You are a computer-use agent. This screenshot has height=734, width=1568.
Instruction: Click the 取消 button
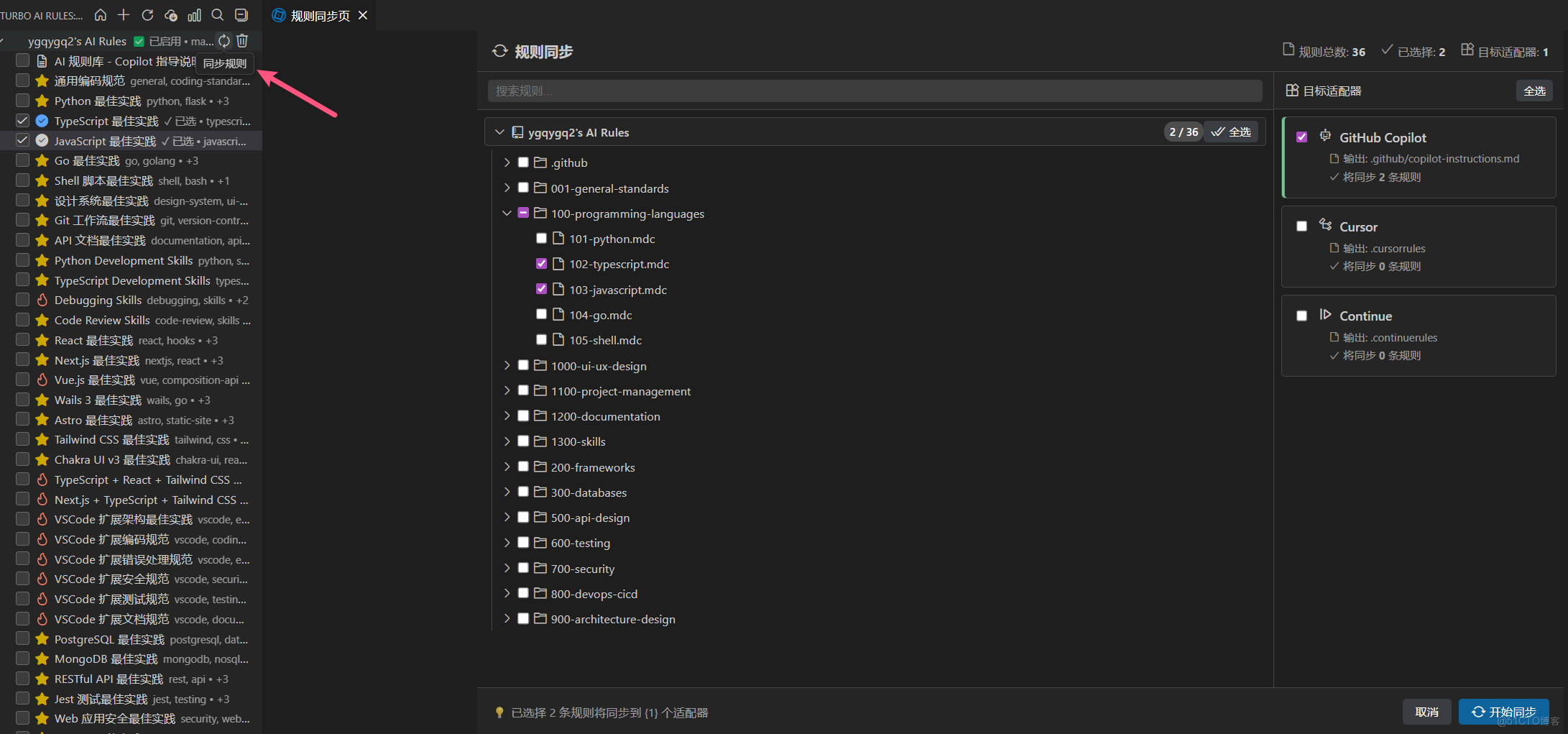click(1426, 712)
